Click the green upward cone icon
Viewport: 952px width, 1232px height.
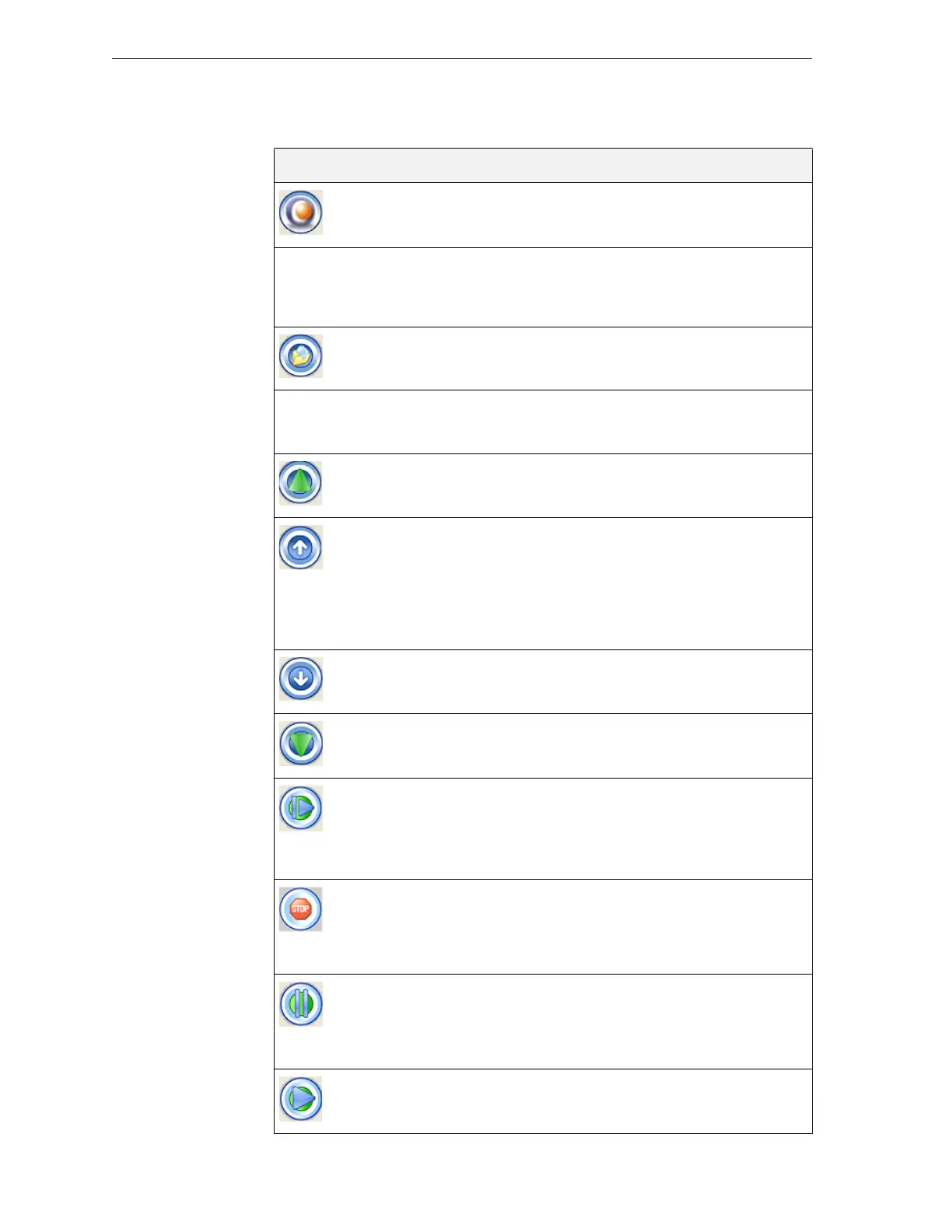pyautogui.click(x=301, y=483)
